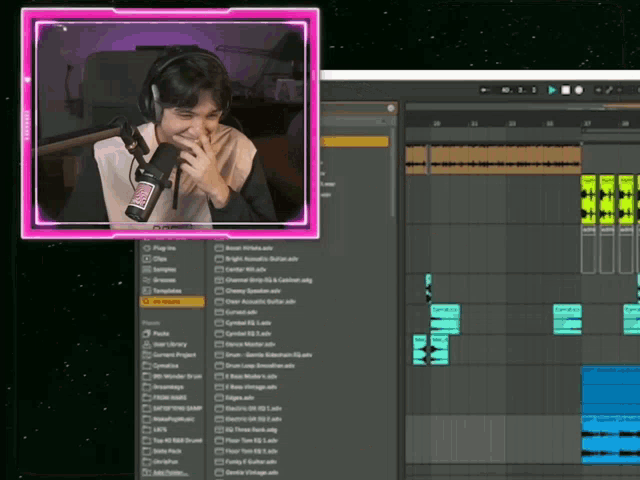Open the Plug-ins browser category
640x480 pixels.
159,248
